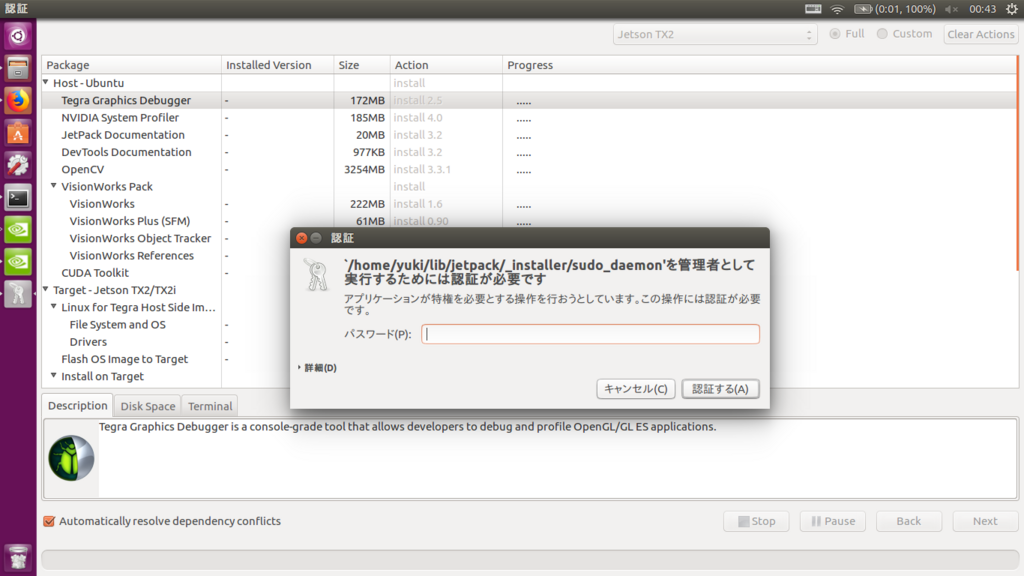
Task: Open the Trash from the dock
Action: point(18,557)
